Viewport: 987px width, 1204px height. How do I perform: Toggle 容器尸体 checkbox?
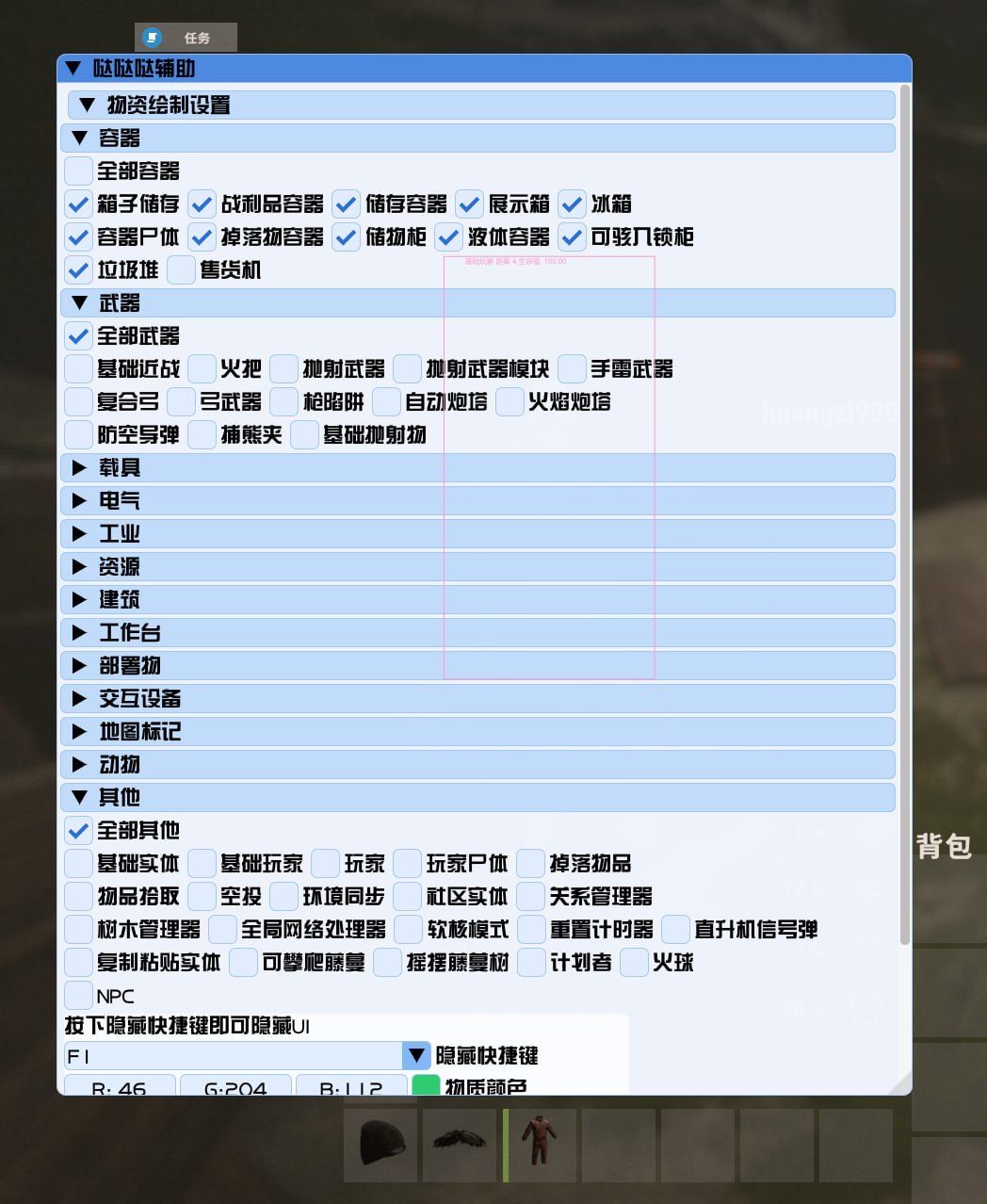tap(78, 236)
